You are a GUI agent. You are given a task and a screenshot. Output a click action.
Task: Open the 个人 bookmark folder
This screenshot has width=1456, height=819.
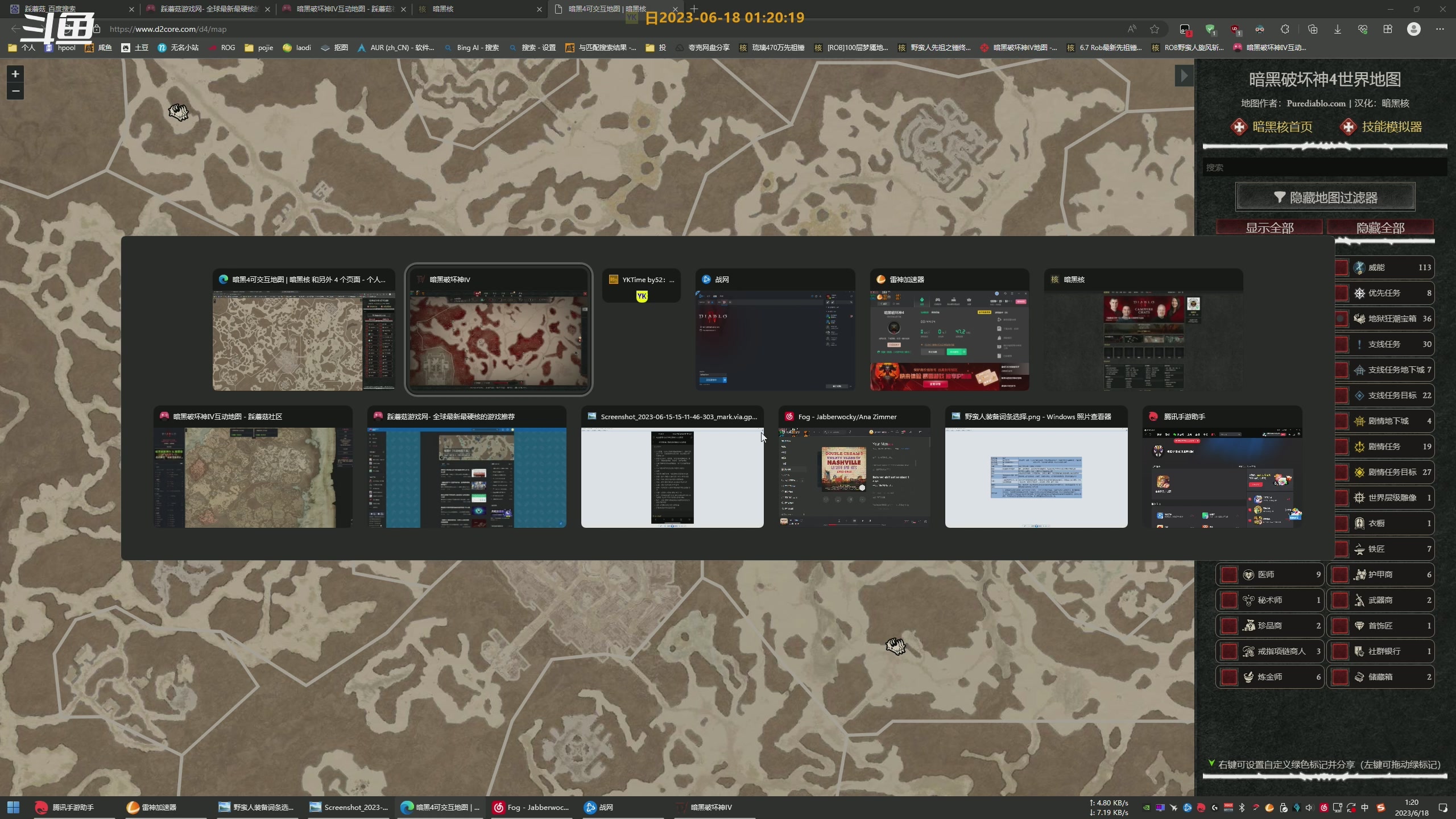tap(22, 48)
